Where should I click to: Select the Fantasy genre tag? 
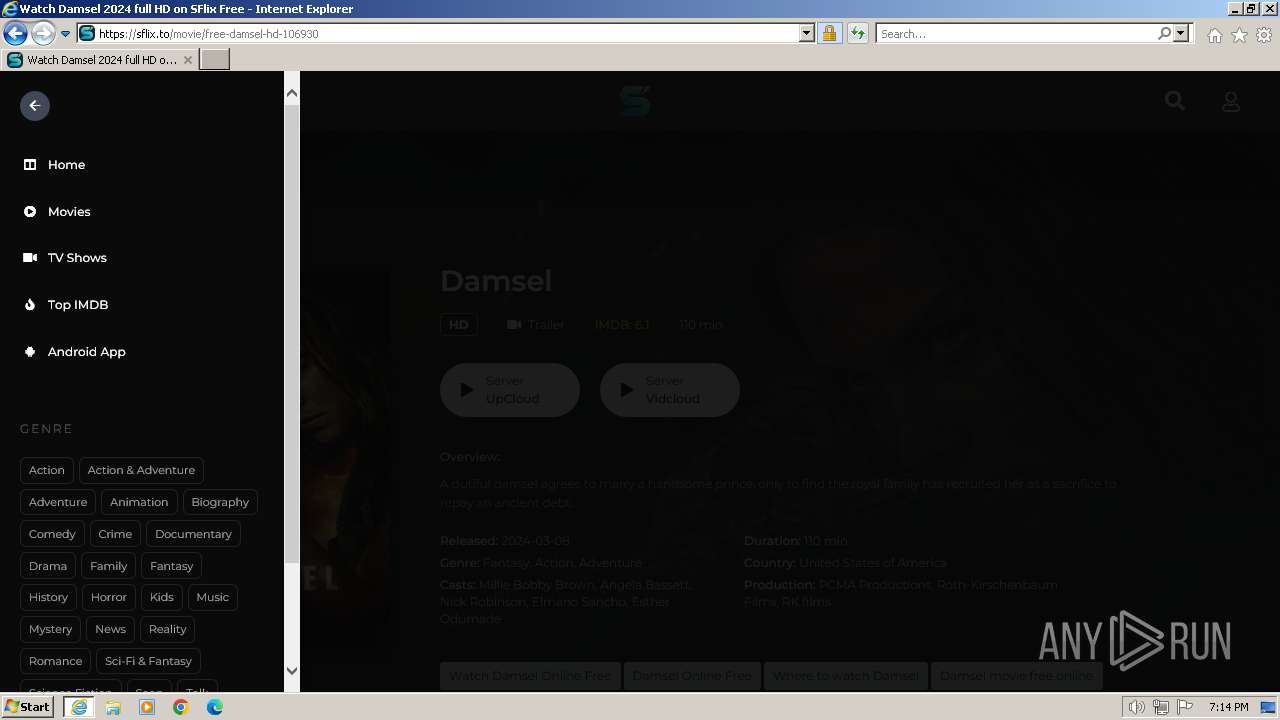(172, 566)
